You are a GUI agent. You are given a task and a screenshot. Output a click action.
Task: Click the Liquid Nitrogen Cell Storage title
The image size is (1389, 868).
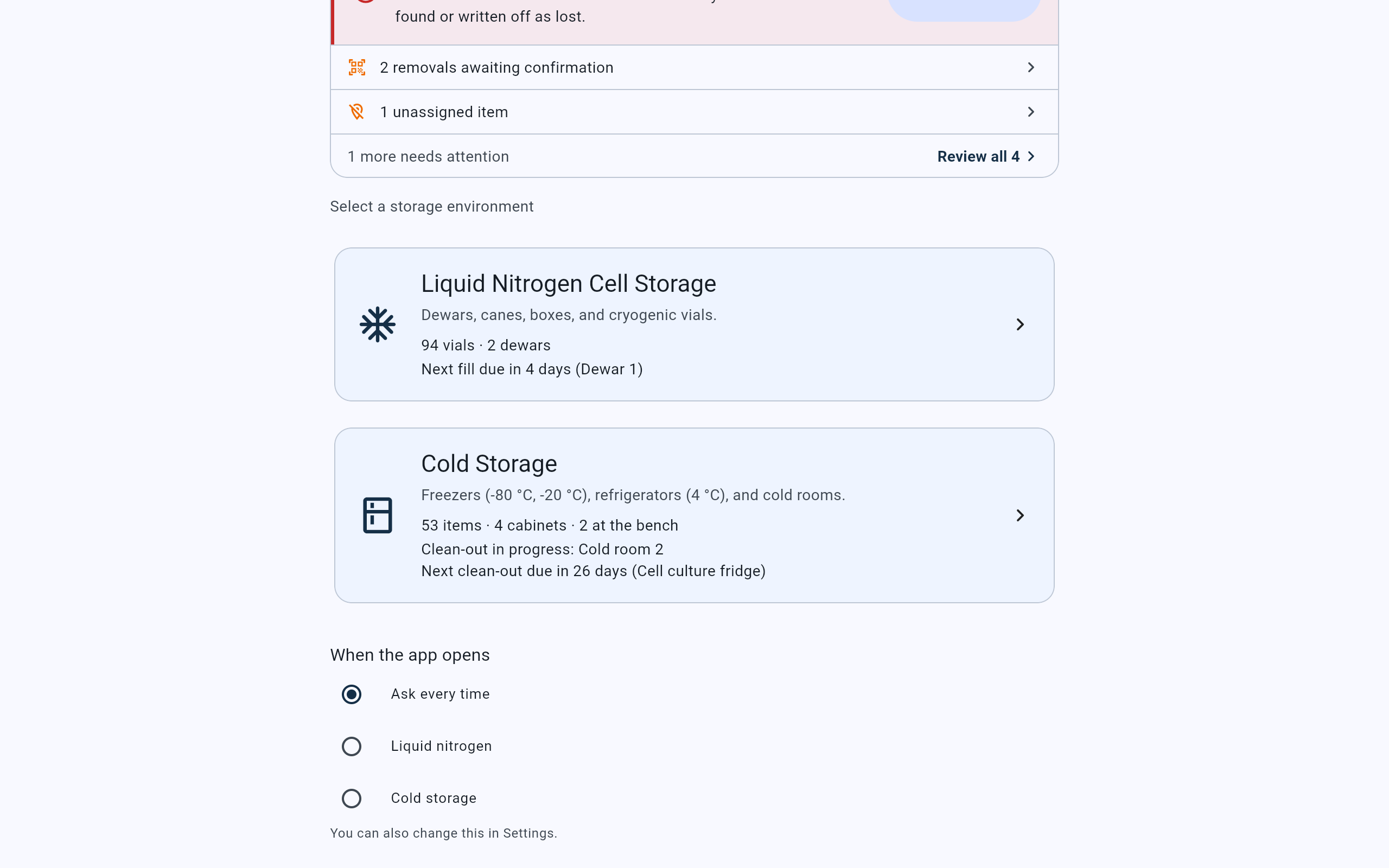click(568, 284)
